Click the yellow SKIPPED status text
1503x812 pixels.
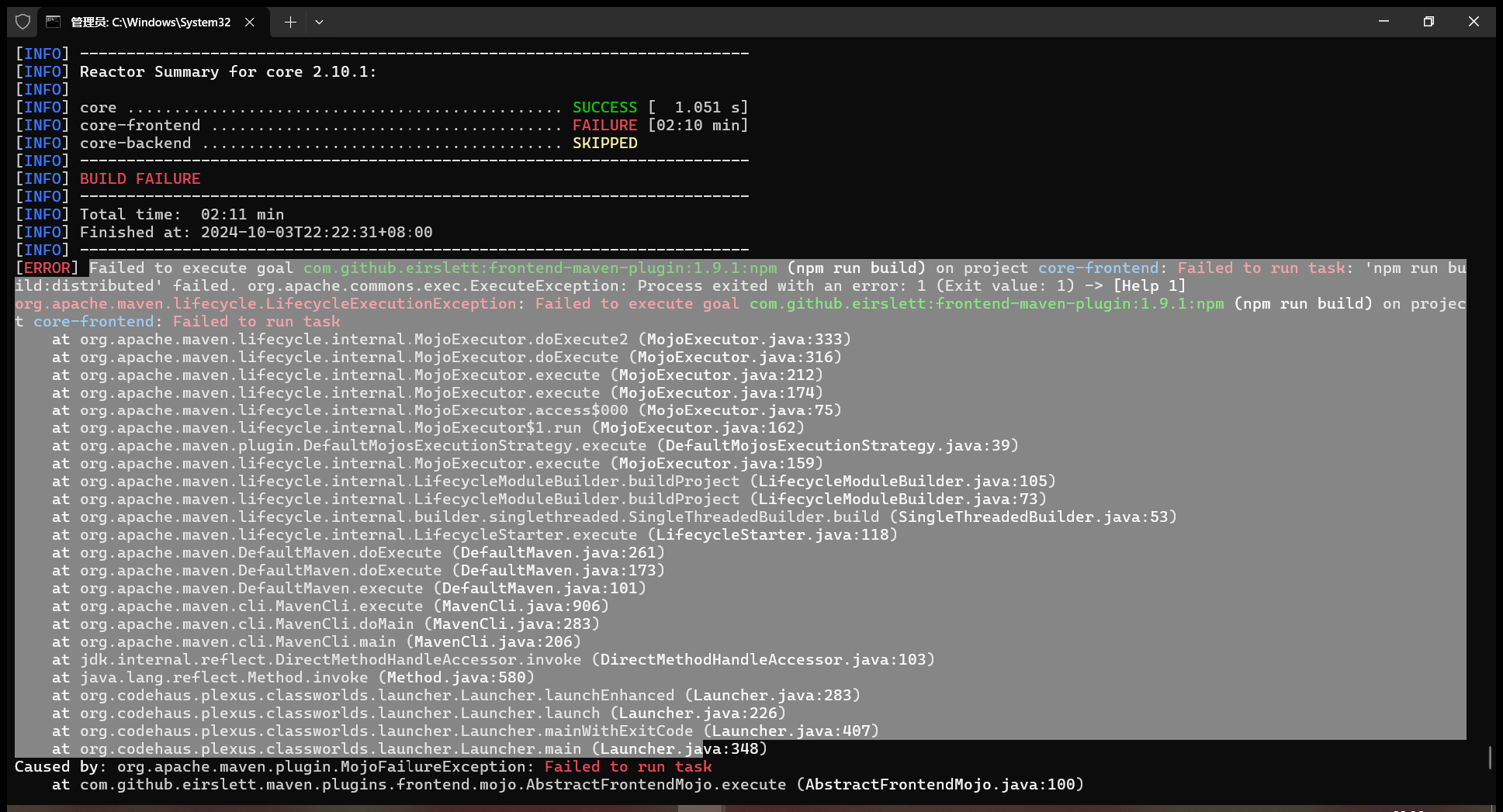click(604, 143)
